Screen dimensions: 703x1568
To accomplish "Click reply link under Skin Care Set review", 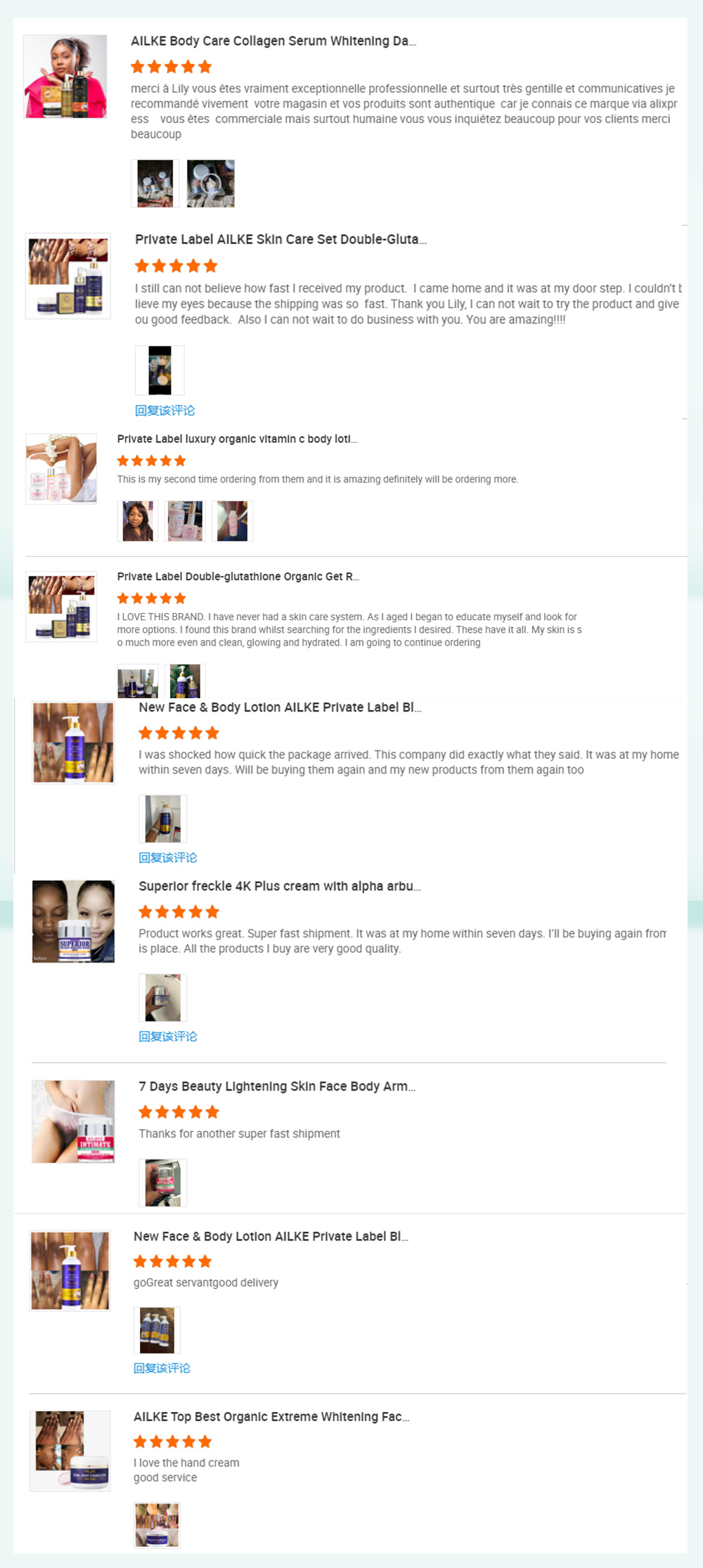I will [165, 410].
